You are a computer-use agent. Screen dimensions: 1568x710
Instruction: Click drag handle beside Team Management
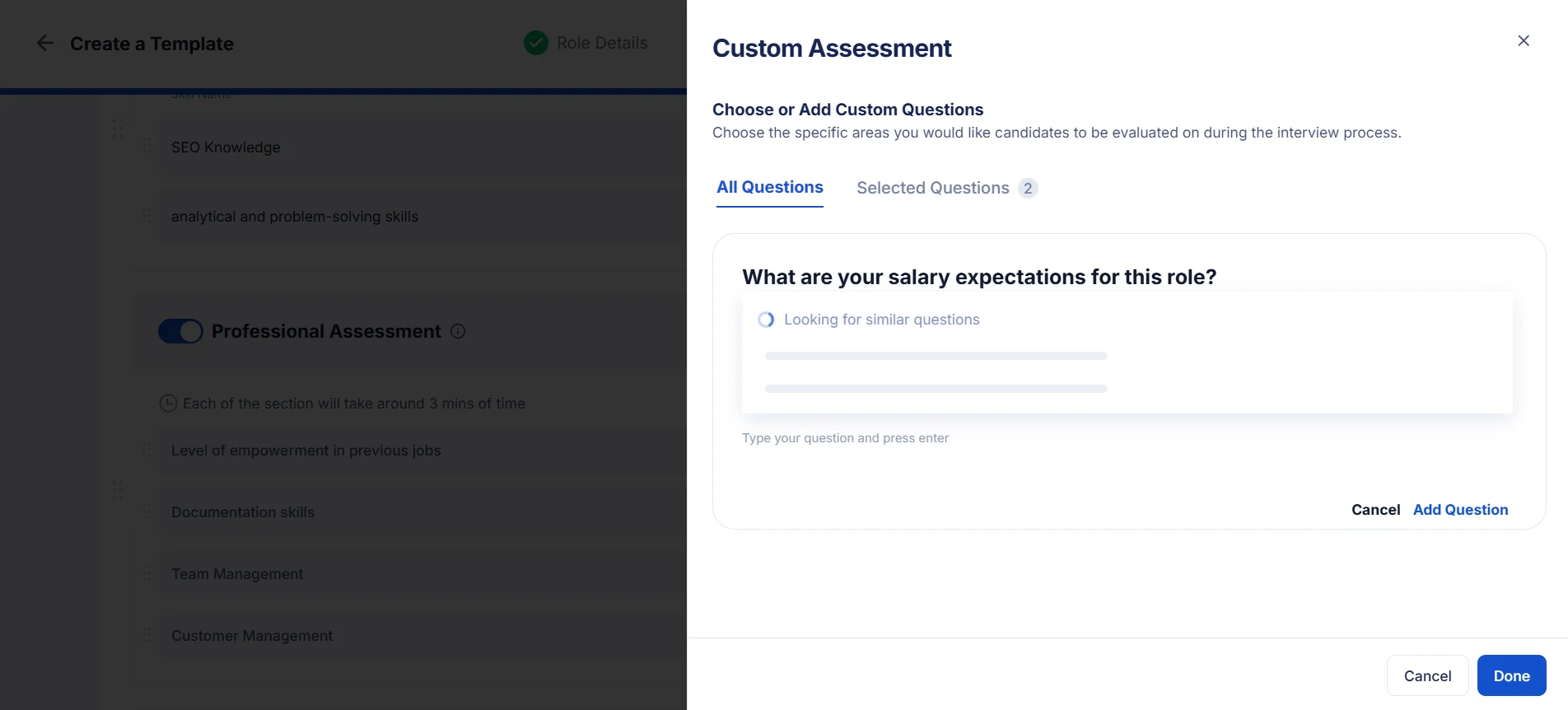[147, 573]
